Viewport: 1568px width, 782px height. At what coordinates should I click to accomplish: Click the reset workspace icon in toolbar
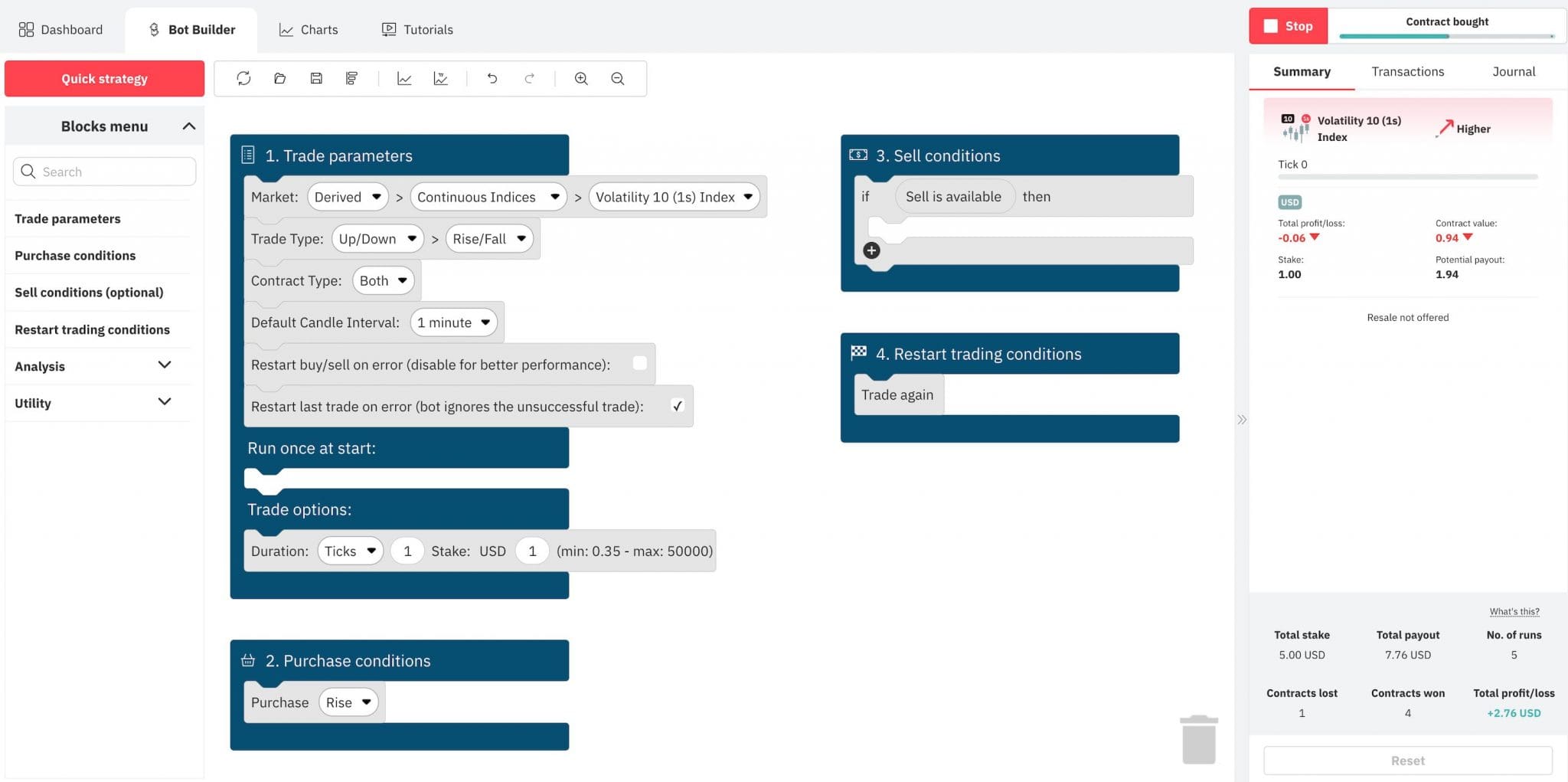point(243,78)
